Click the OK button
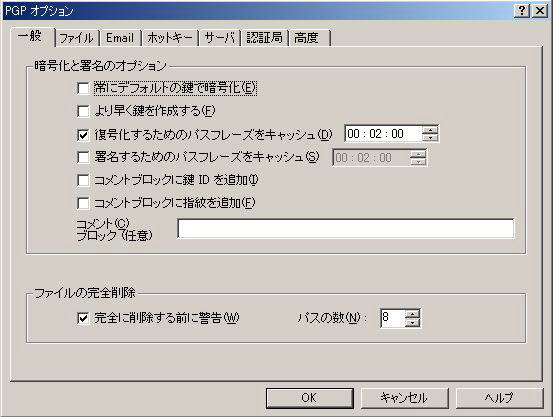553x417 pixels. (309, 398)
